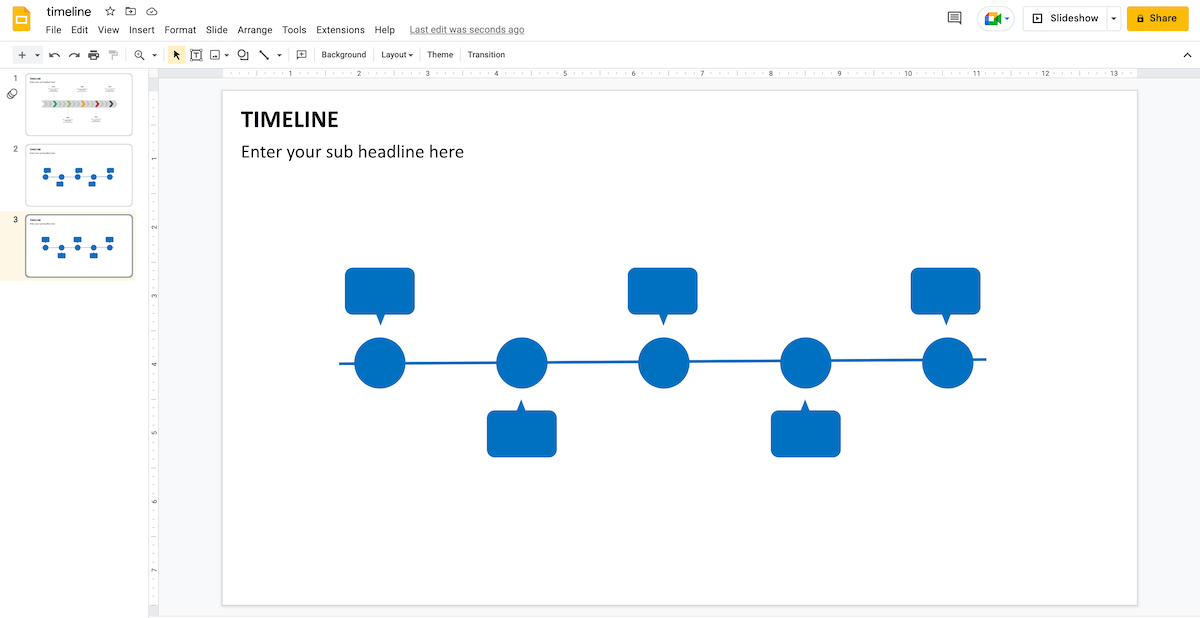Select the middle circle on the timeline

pyautogui.click(x=664, y=362)
